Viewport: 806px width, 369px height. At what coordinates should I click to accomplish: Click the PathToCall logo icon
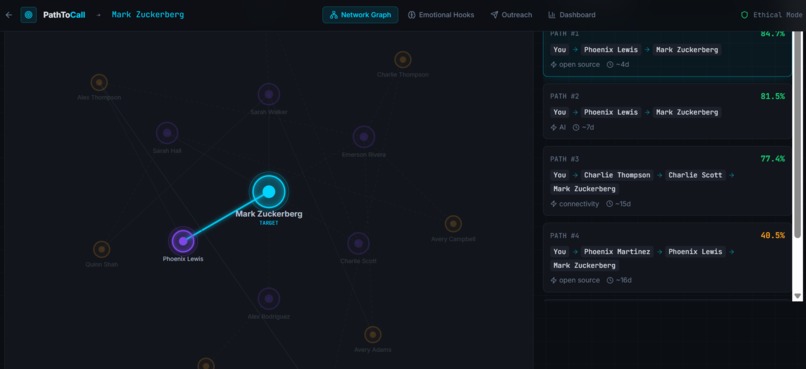click(x=28, y=15)
